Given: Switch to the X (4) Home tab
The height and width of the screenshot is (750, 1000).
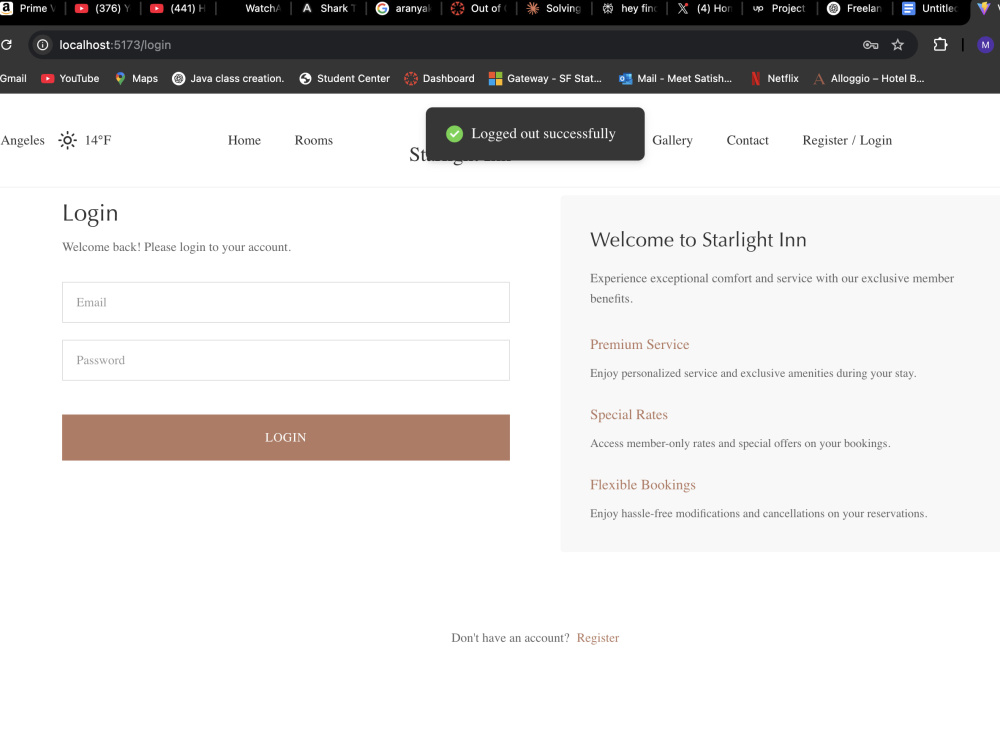Looking at the screenshot, I should 705,8.
